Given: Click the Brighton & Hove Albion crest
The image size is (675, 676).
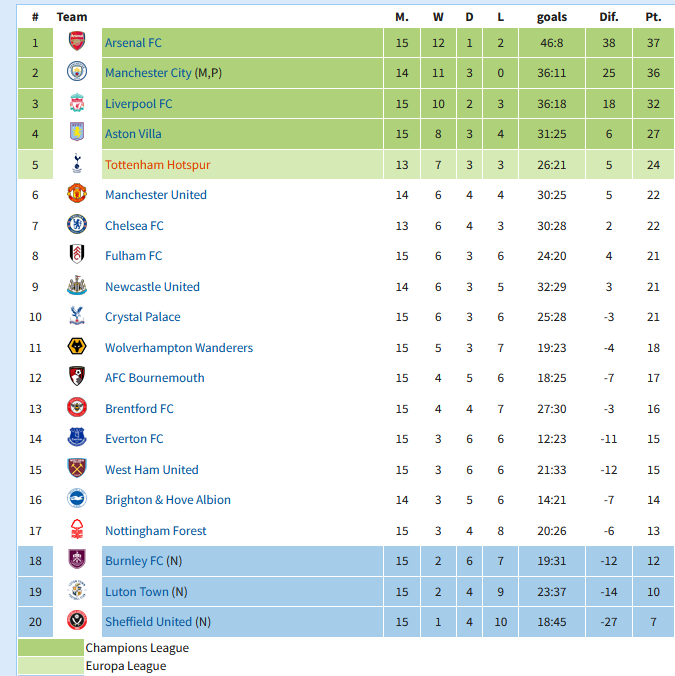Looking at the screenshot, I should [77, 499].
